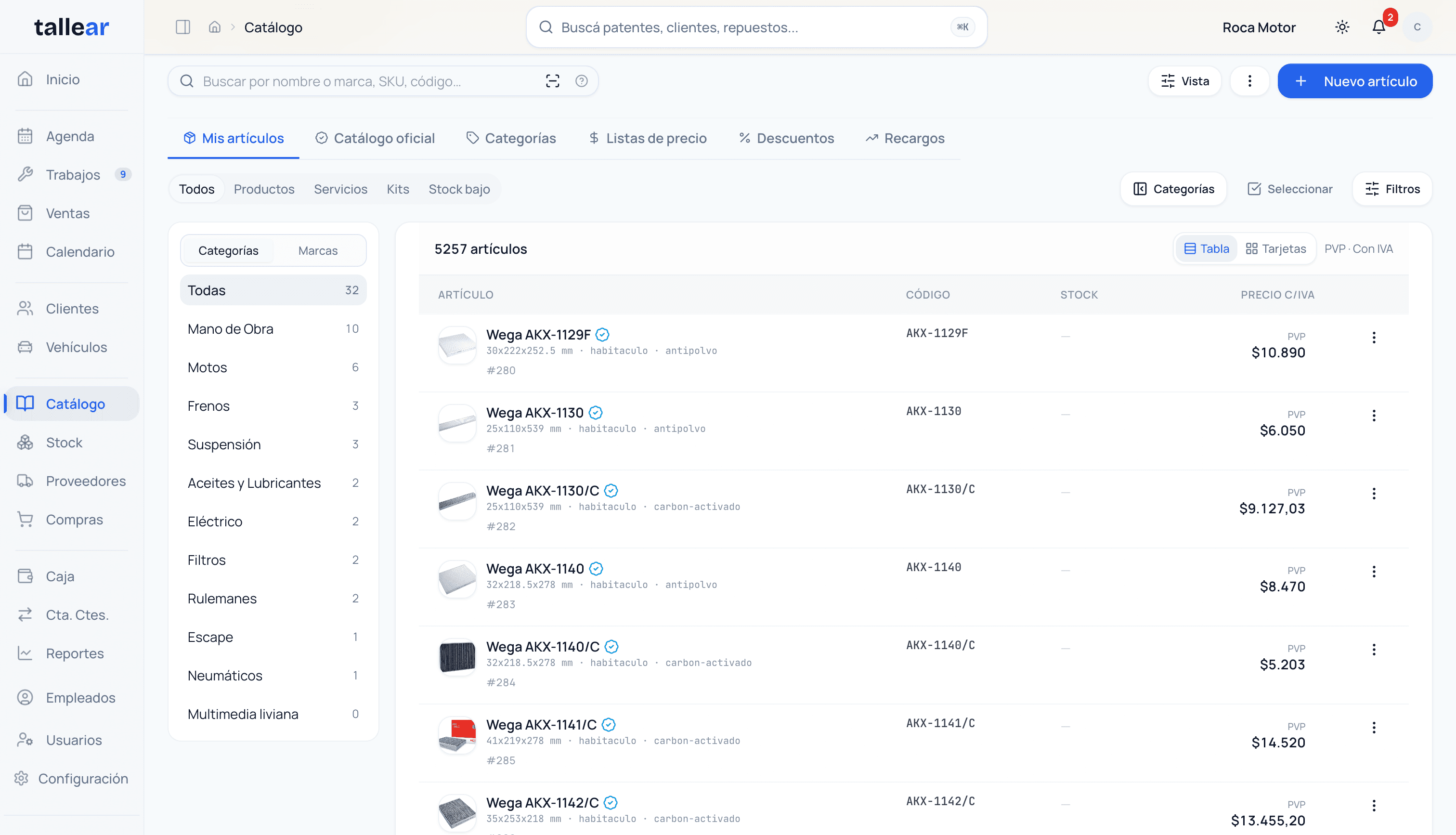This screenshot has height=835, width=1456.
Task: Open Vehículos from the sidebar
Action: pos(72,347)
